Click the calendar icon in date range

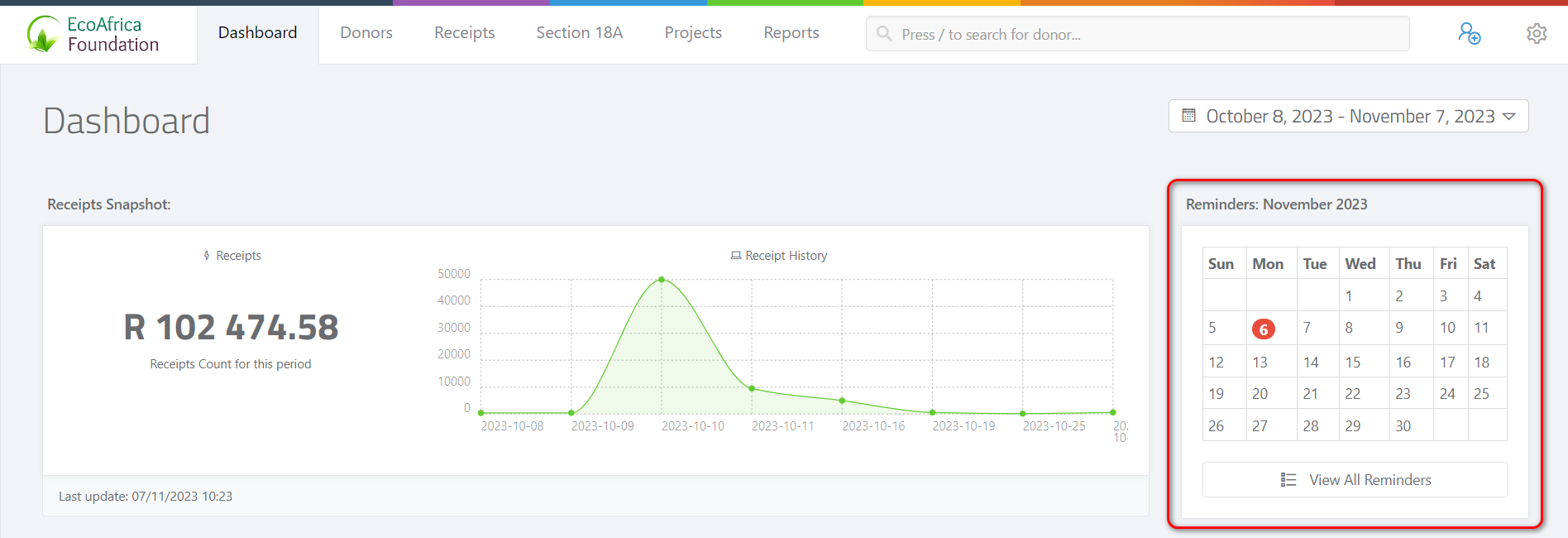1188,116
